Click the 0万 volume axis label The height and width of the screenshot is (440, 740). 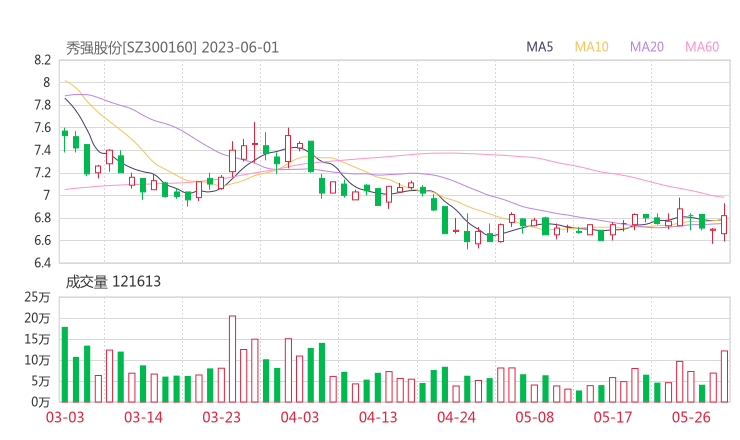pyautogui.click(x=40, y=402)
